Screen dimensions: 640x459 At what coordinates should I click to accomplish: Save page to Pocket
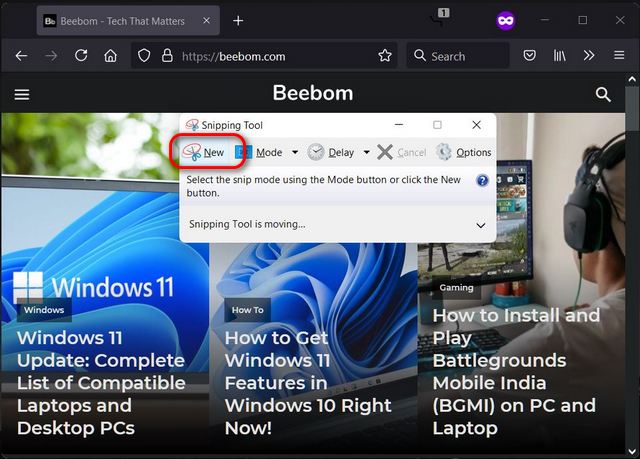(x=530, y=56)
